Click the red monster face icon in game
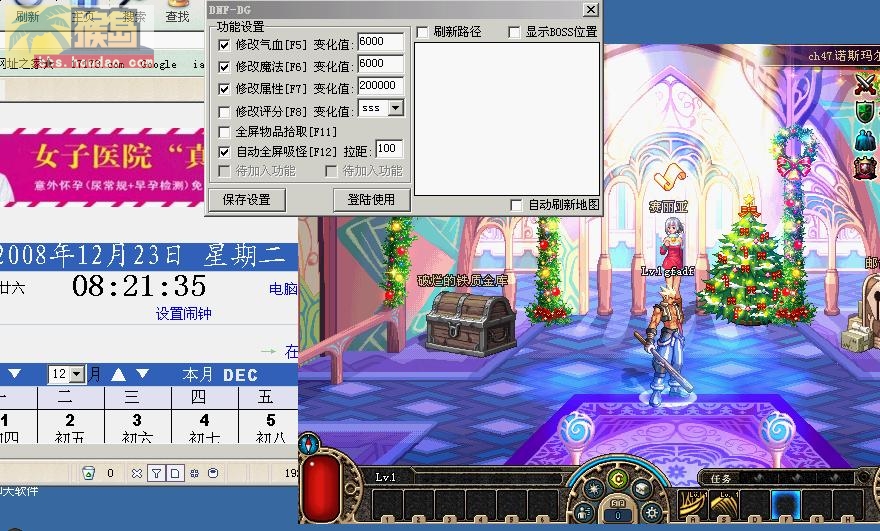Viewport: 880px width, 531px height. [865, 168]
